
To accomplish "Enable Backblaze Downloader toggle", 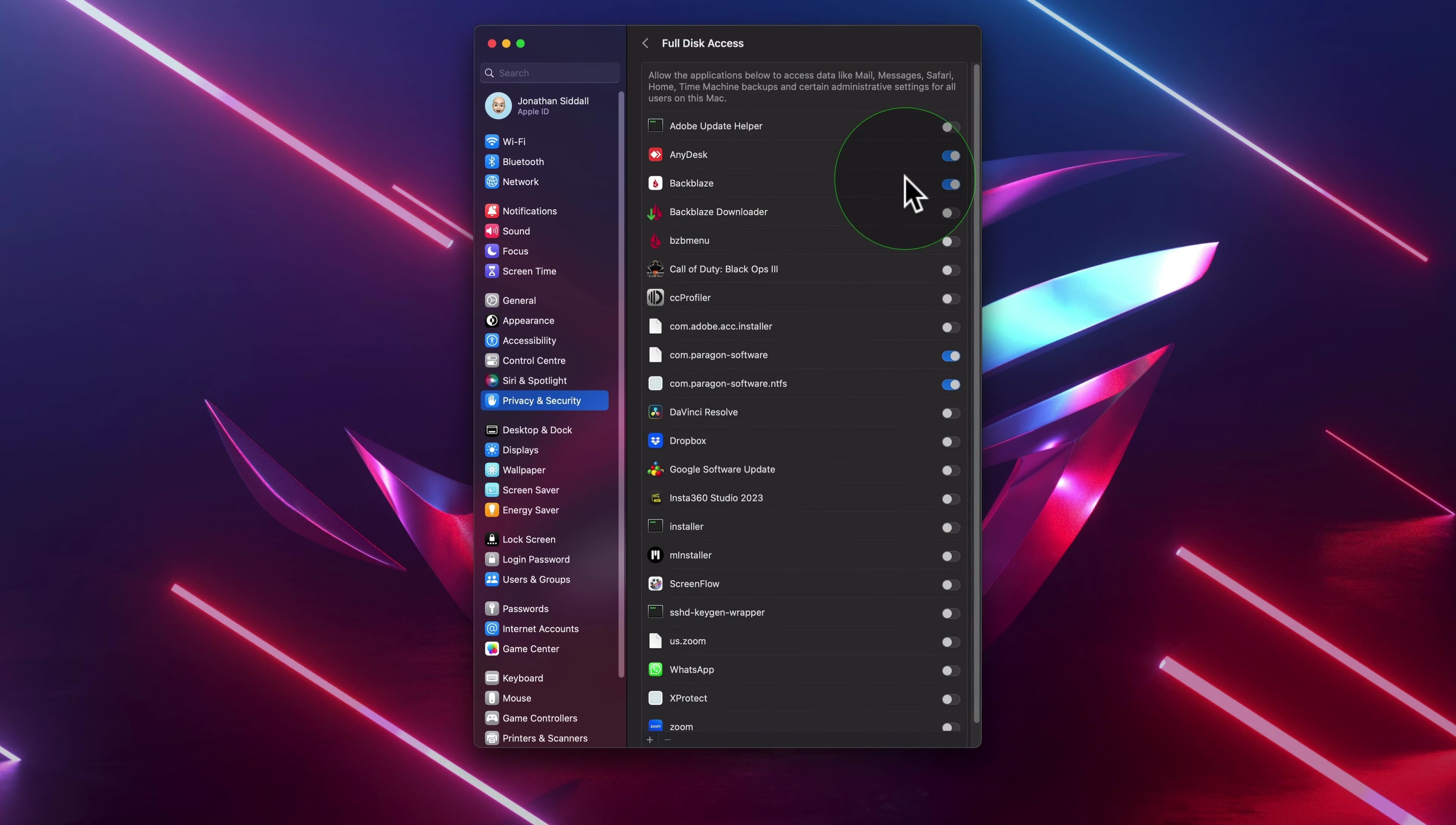I will coord(951,213).
